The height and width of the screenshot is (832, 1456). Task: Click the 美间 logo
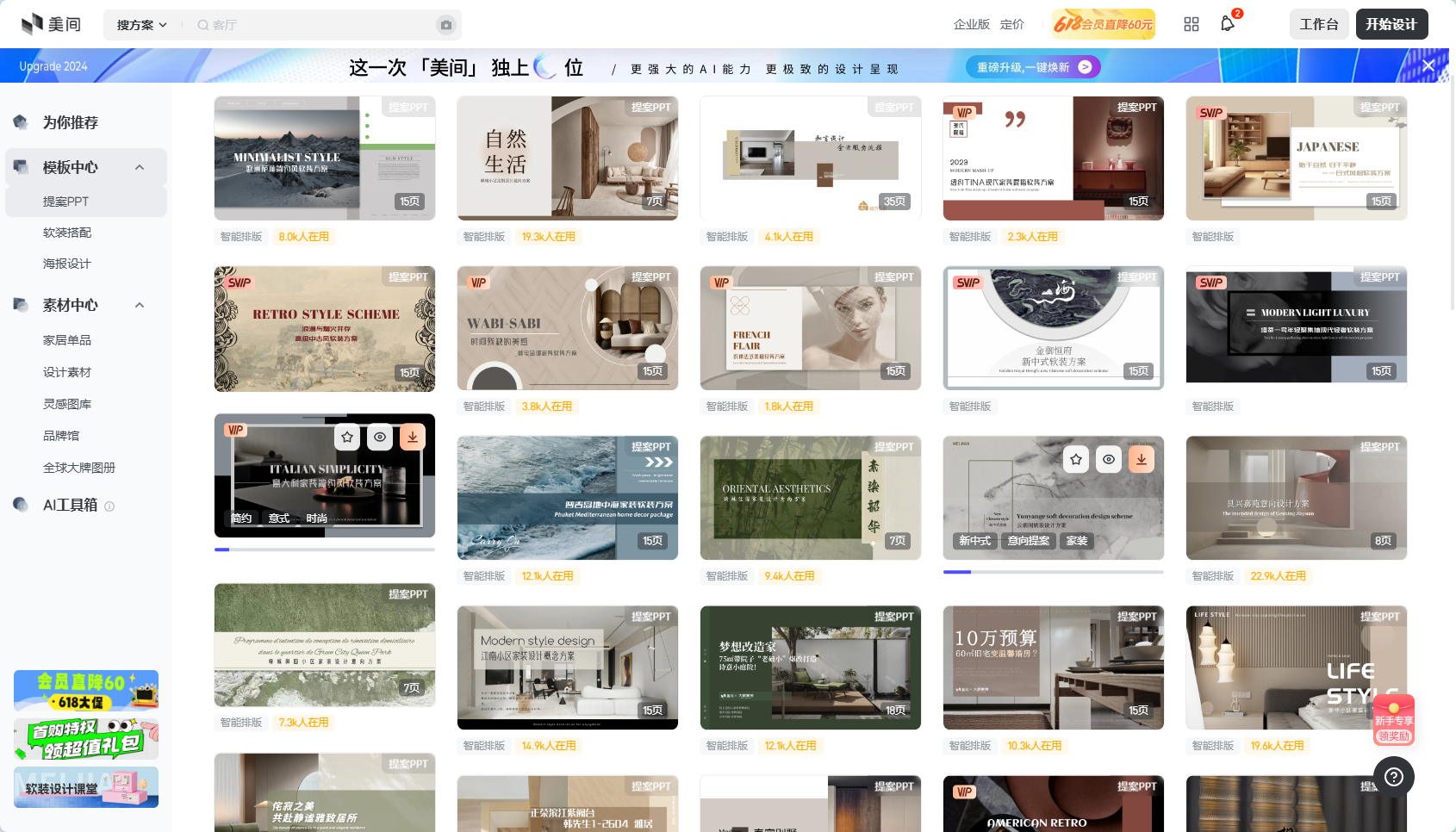pyautogui.click(x=51, y=24)
